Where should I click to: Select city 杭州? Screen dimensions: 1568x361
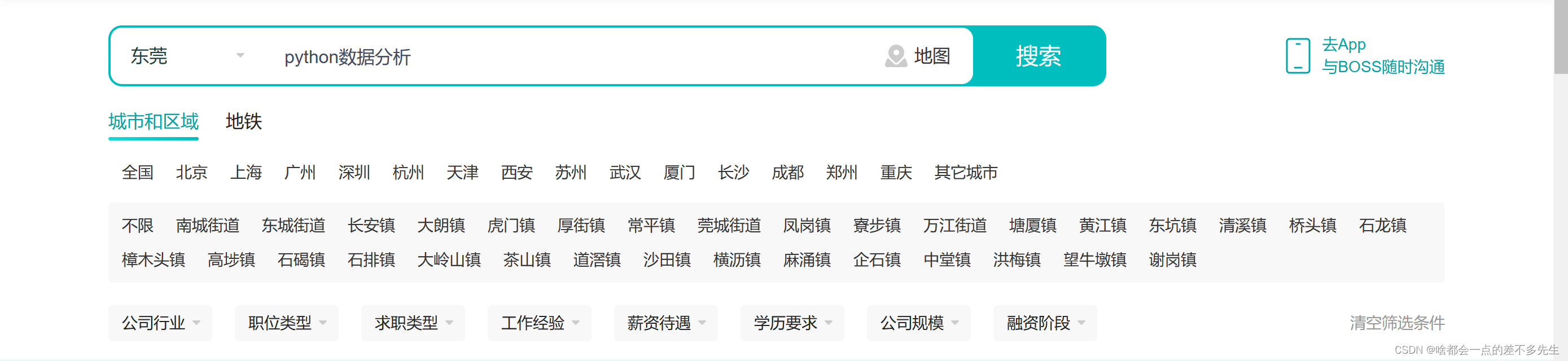[409, 172]
